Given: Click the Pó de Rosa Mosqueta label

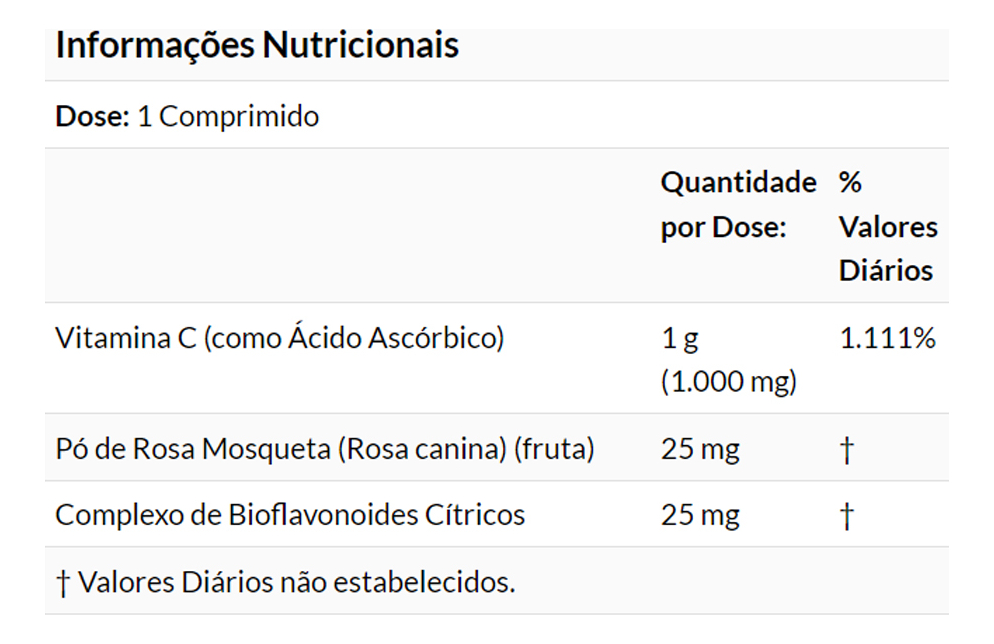Looking at the screenshot, I should click(194, 450).
